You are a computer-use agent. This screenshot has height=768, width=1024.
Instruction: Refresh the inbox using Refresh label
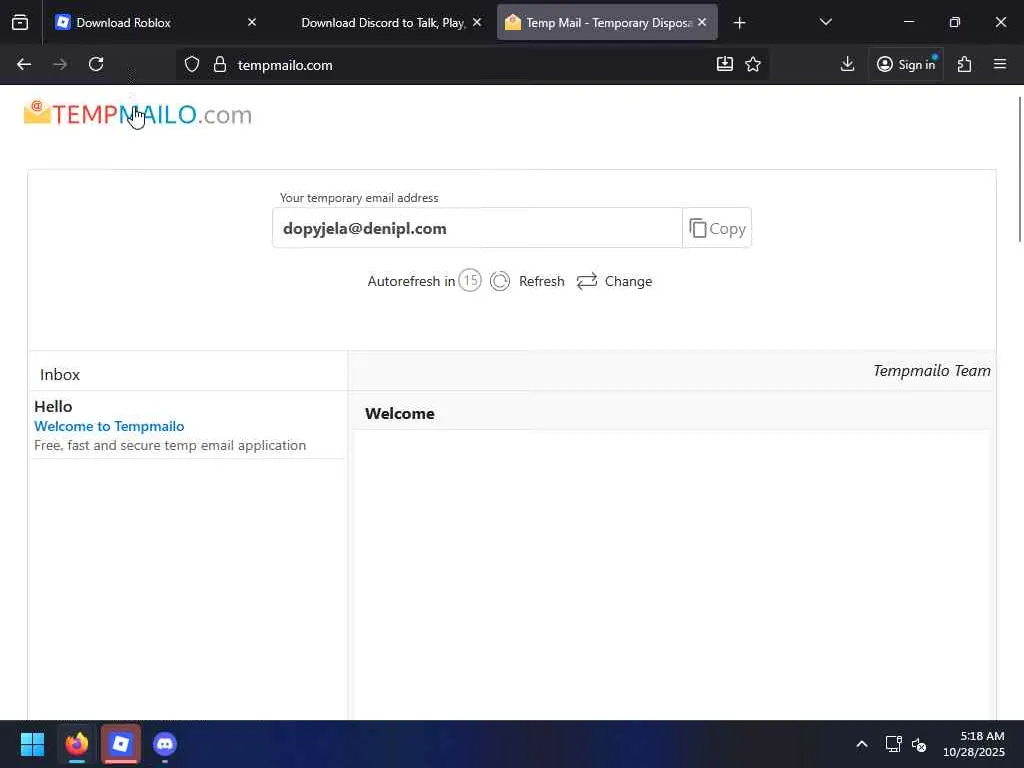point(541,281)
